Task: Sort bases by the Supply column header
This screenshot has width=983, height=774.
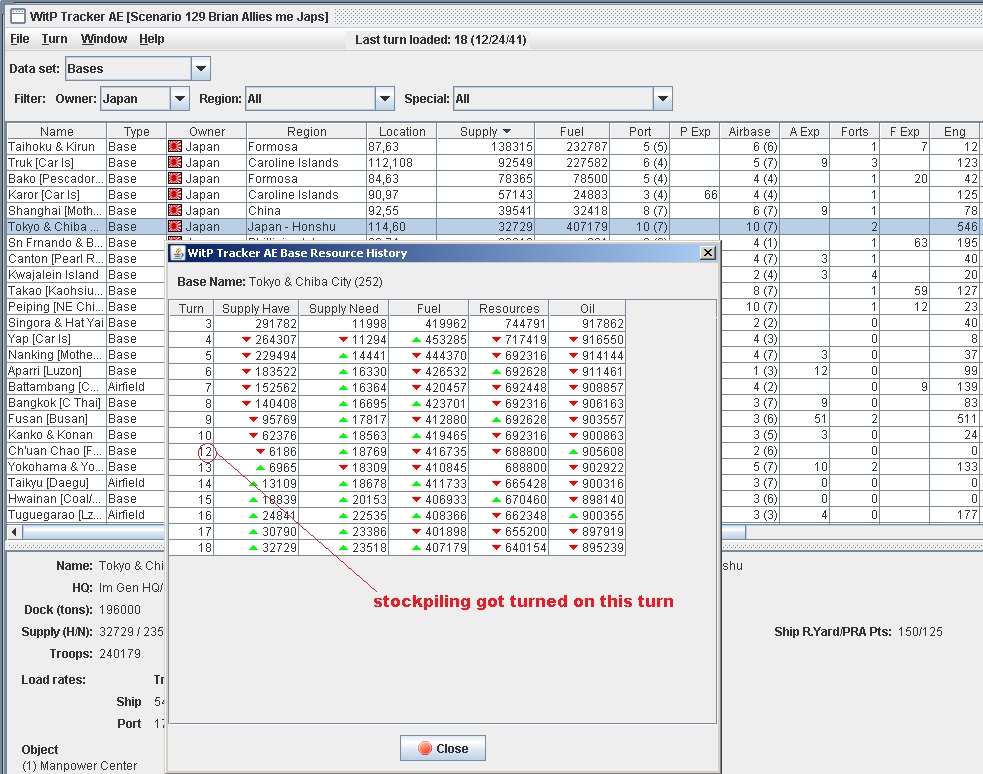Action: [485, 132]
